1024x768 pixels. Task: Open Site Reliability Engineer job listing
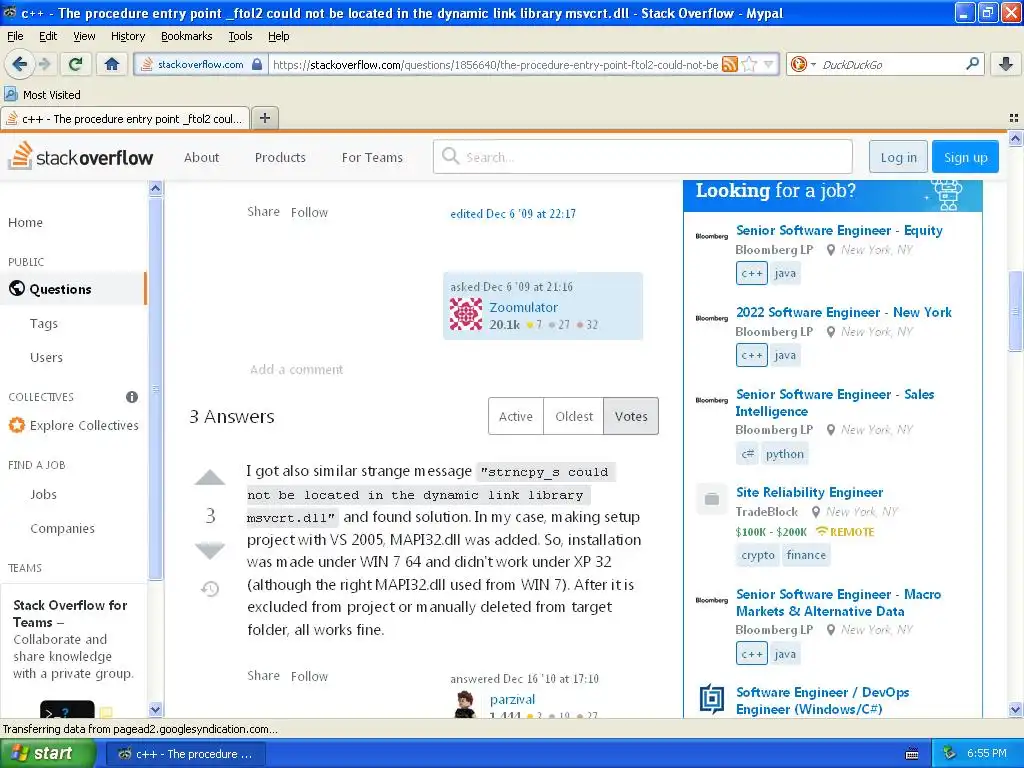coord(809,492)
